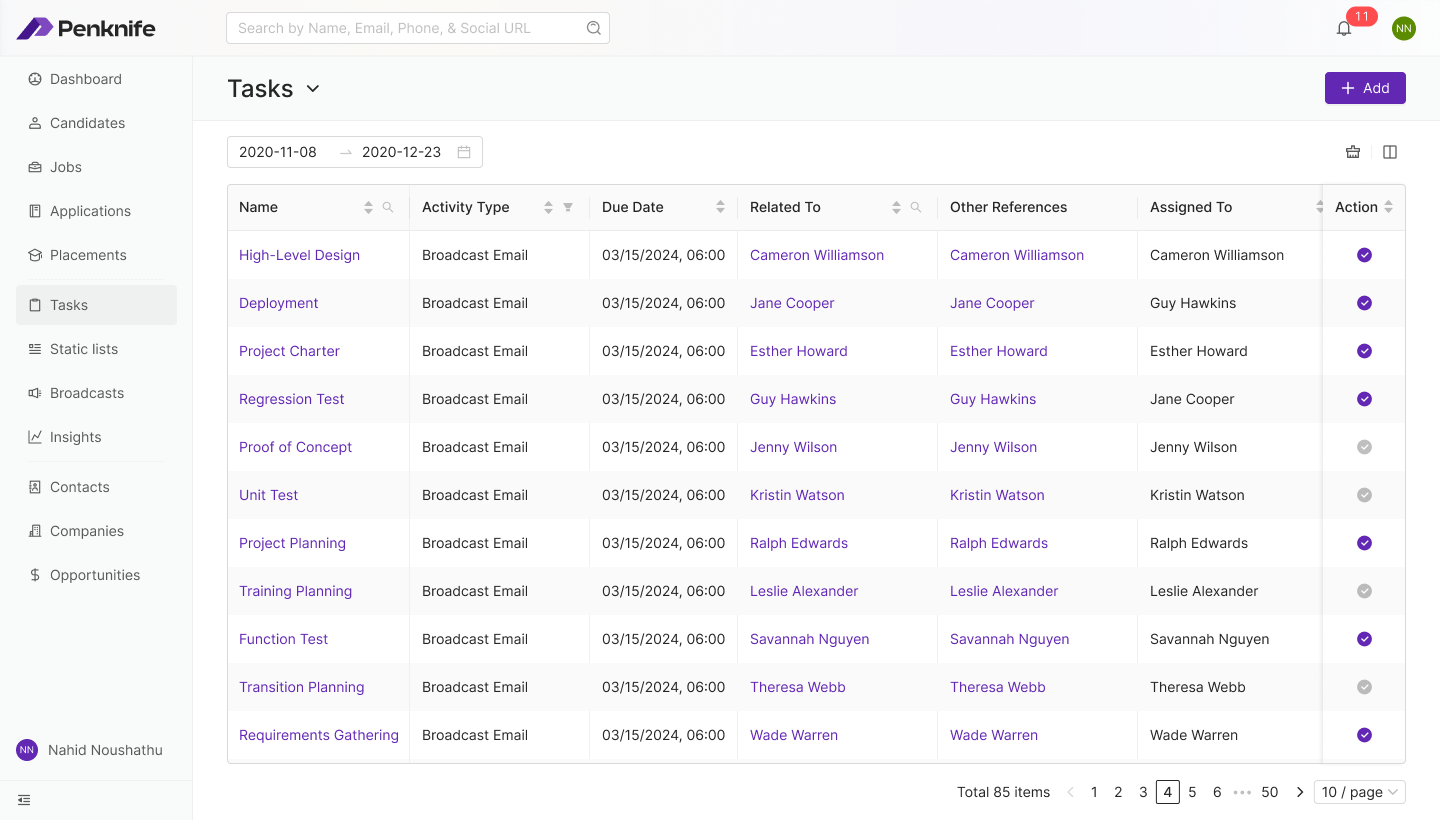Image resolution: width=1440 pixels, height=820 pixels.
Task: Open the Candidates sidebar item
Action: click(x=96, y=123)
